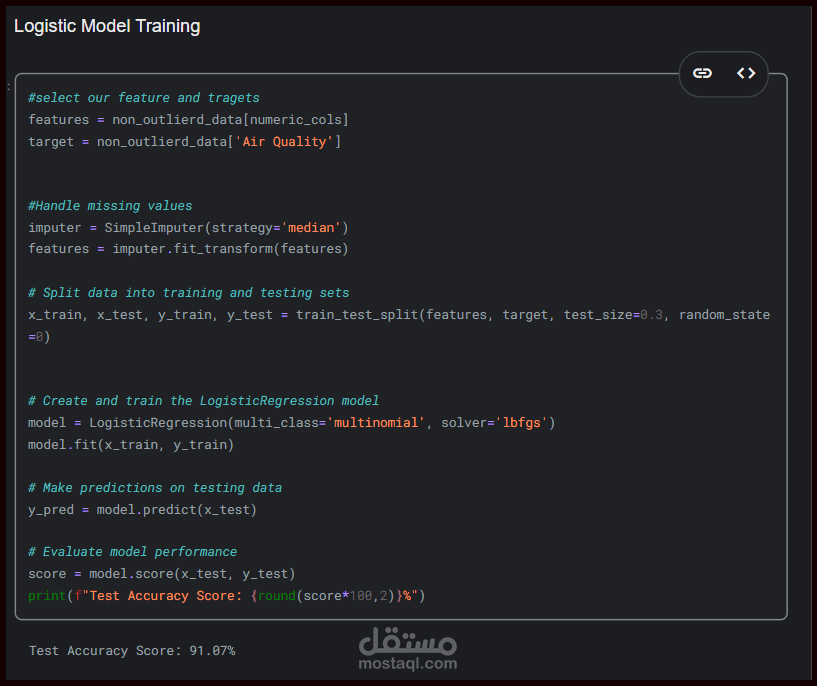Click the score = model.score line
The height and width of the screenshot is (686, 817).
click(161, 574)
